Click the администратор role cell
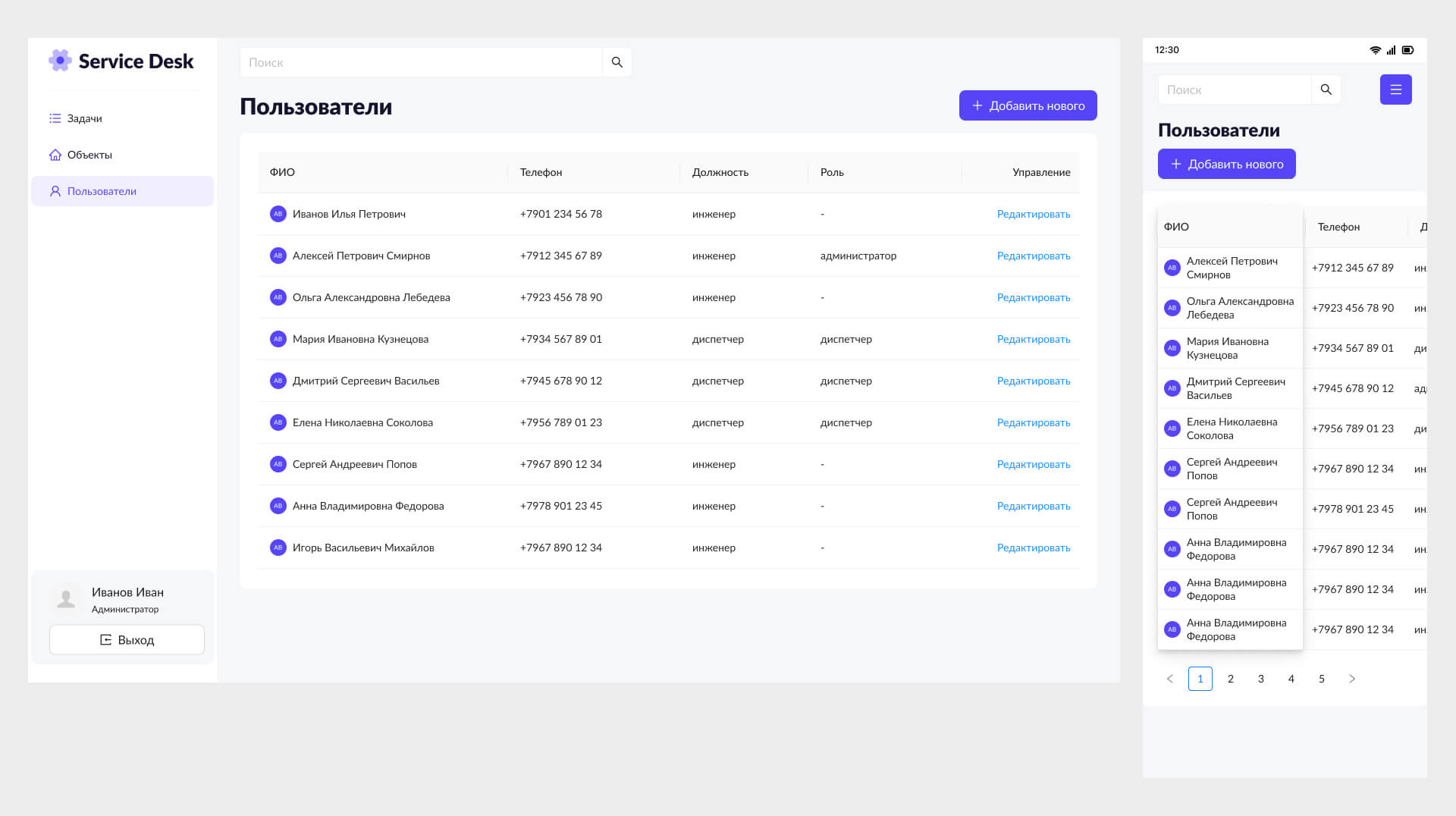The image size is (1456, 816). (858, 256)
